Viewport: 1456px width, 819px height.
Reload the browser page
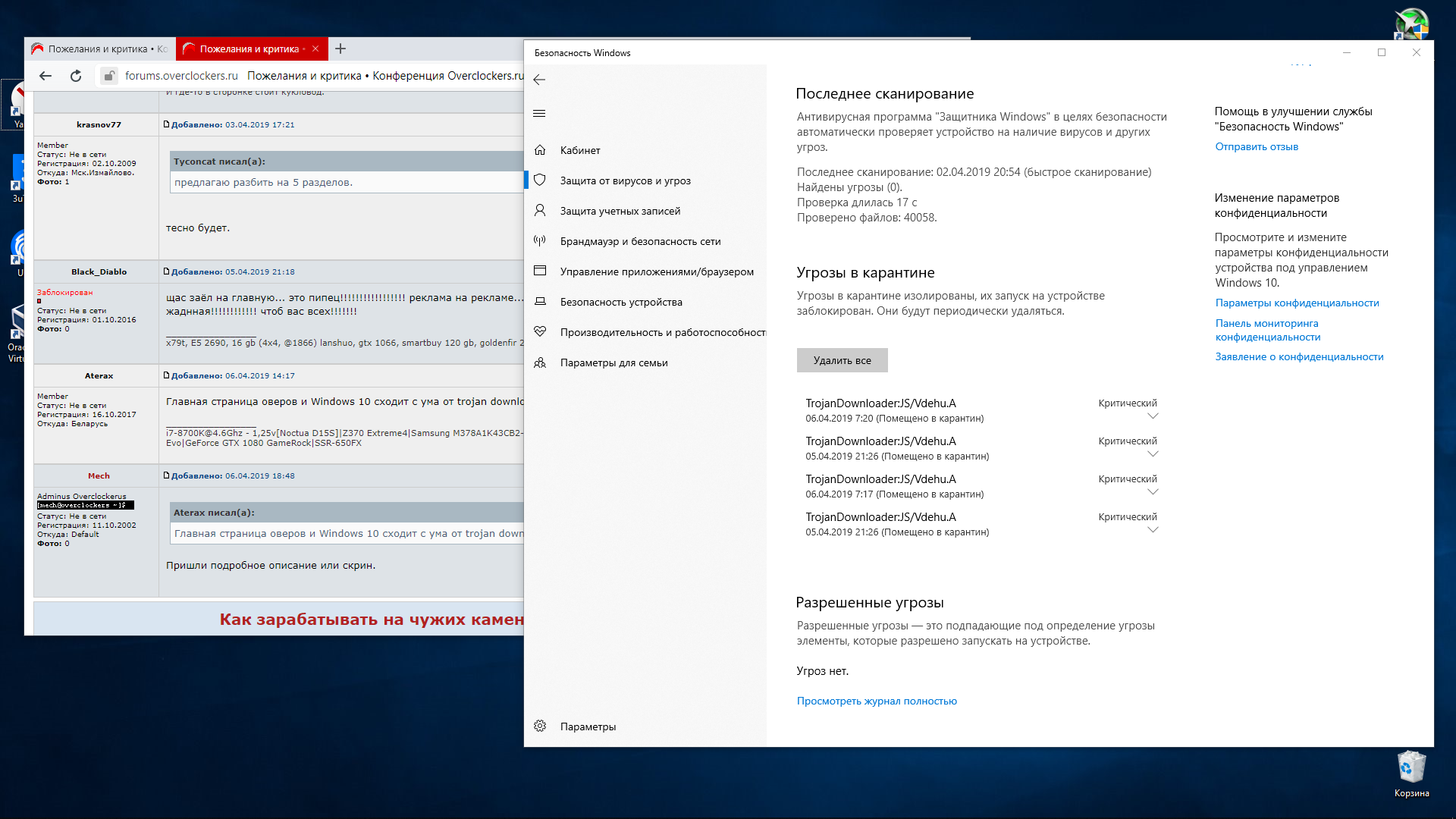(76, 76)
